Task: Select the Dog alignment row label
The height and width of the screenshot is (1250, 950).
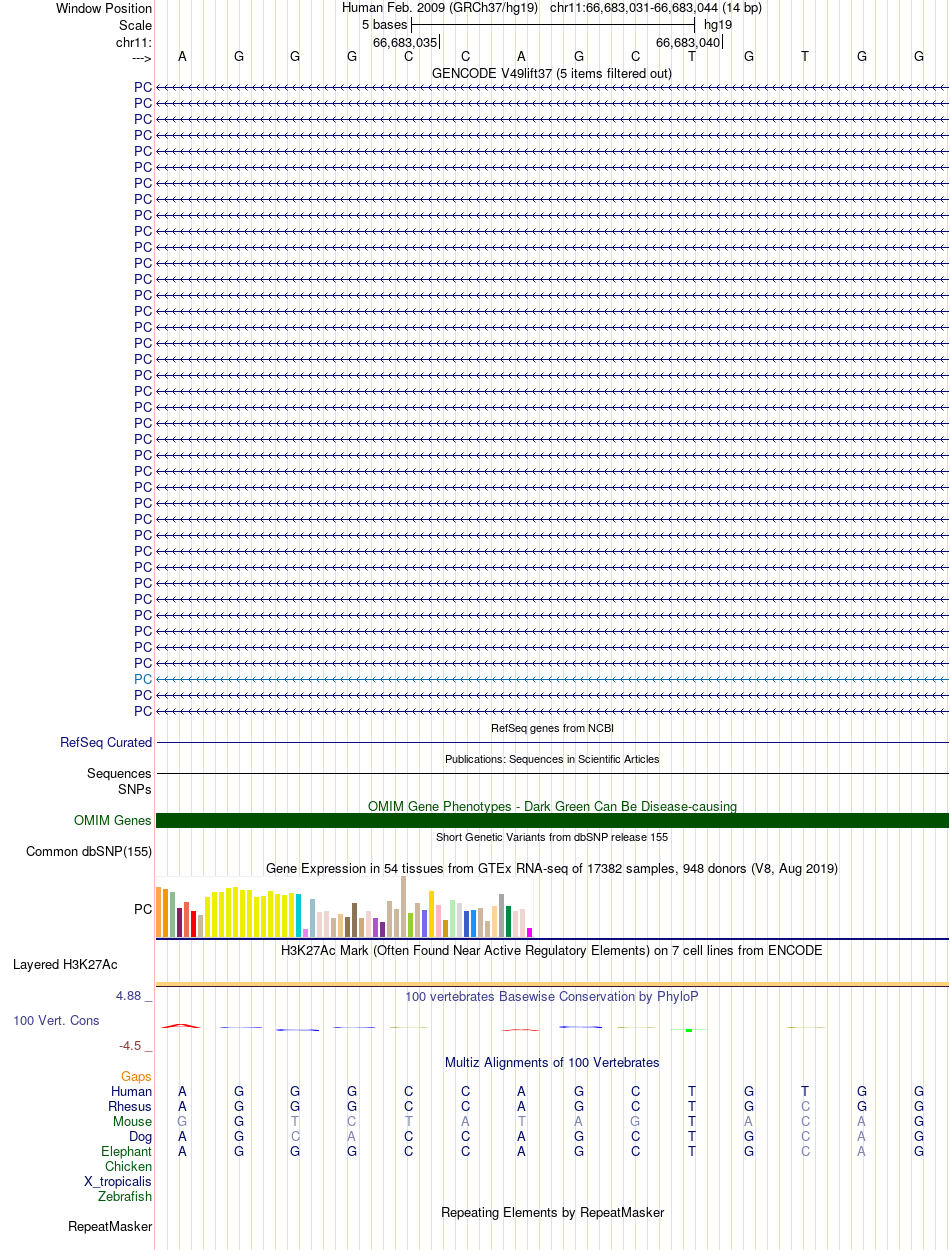Action: pyautogui.click(x=140, y=1137)
